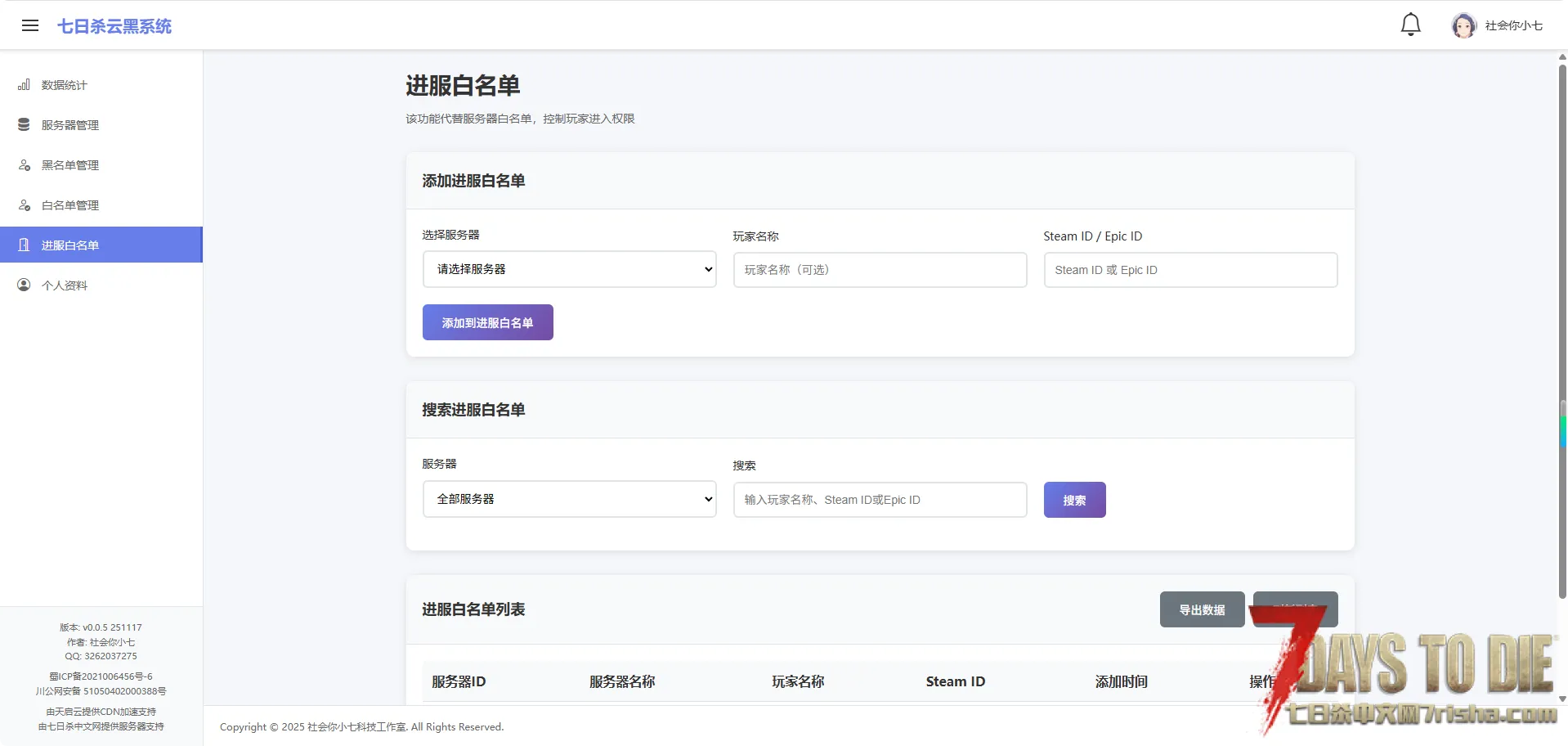Go to 服务器管理 in the sidebar
The image size is (1568, 746).
70,125
